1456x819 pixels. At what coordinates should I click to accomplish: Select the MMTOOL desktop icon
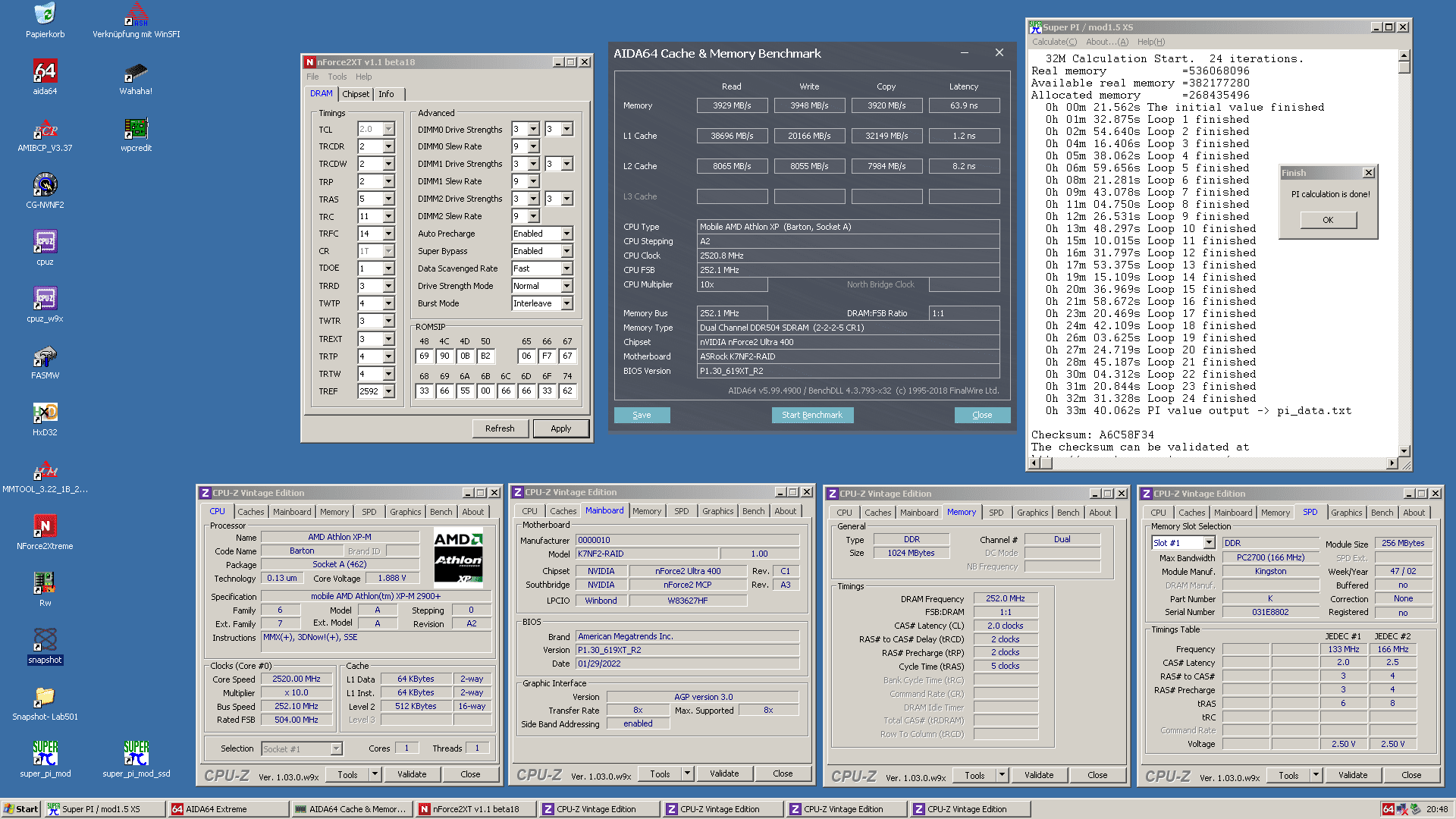pyautogui.click(x=45, y=475)
